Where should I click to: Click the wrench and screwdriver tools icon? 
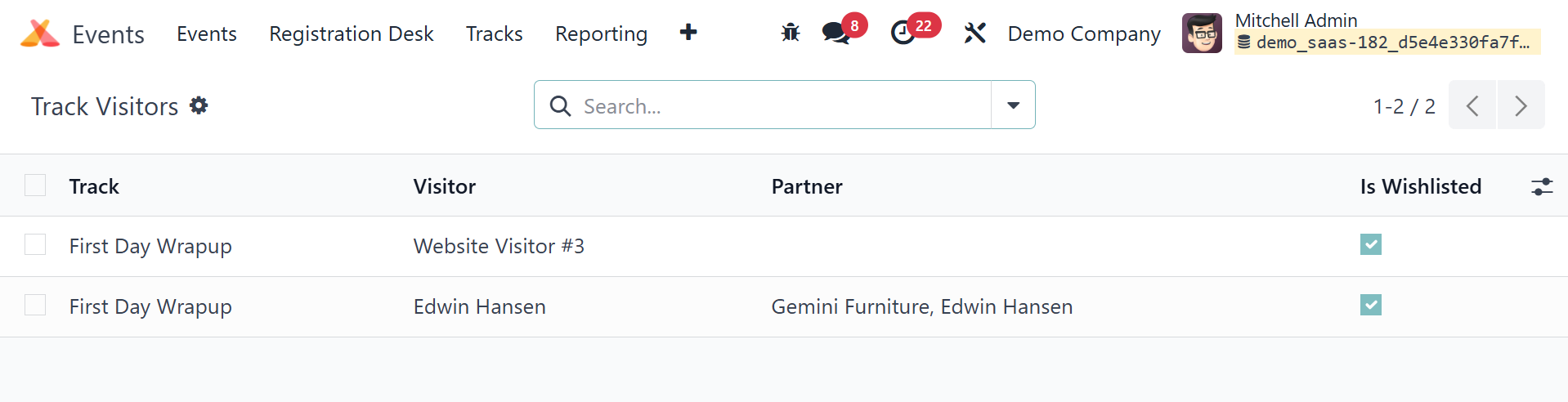[x=974, y=33]
